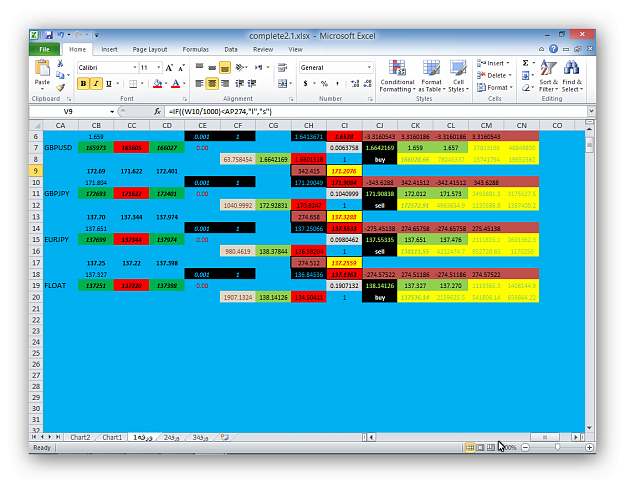Open the Calibri font name dropdown

134,67
